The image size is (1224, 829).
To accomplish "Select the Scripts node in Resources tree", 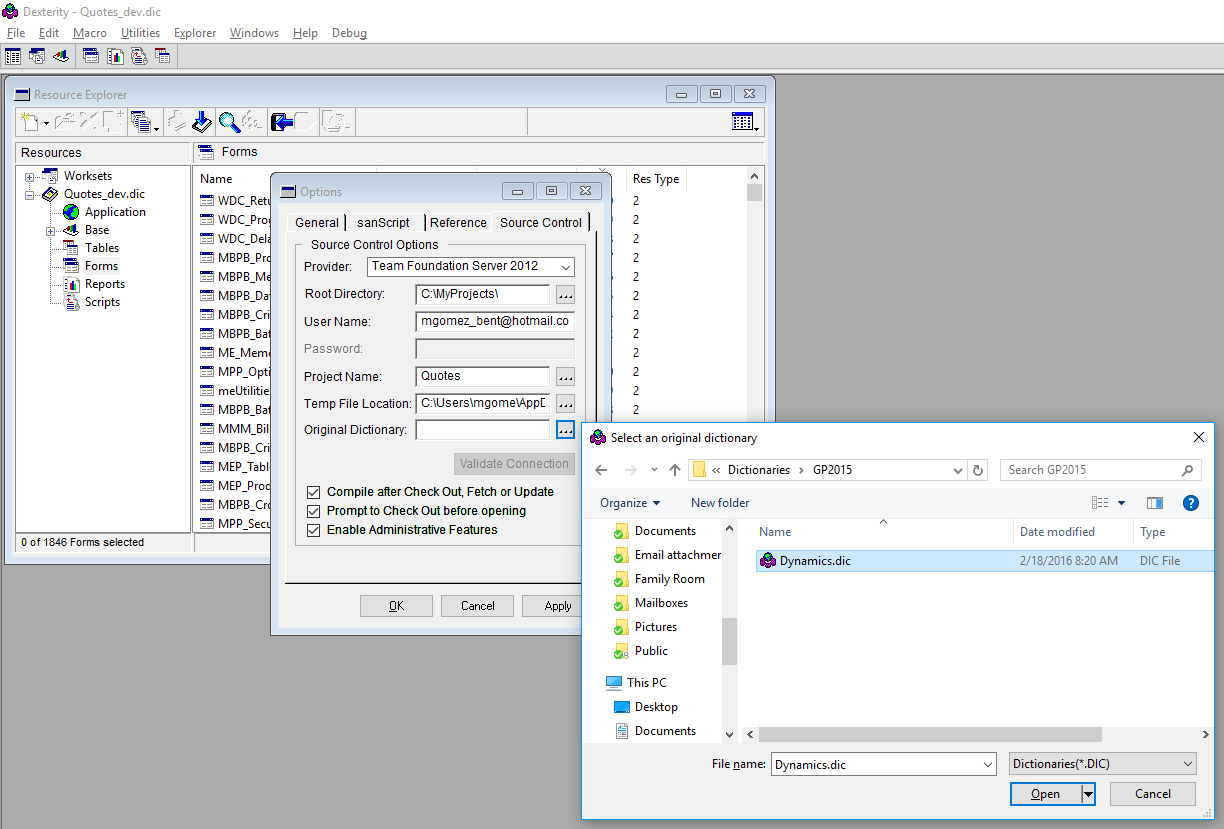I will (102, 302).
